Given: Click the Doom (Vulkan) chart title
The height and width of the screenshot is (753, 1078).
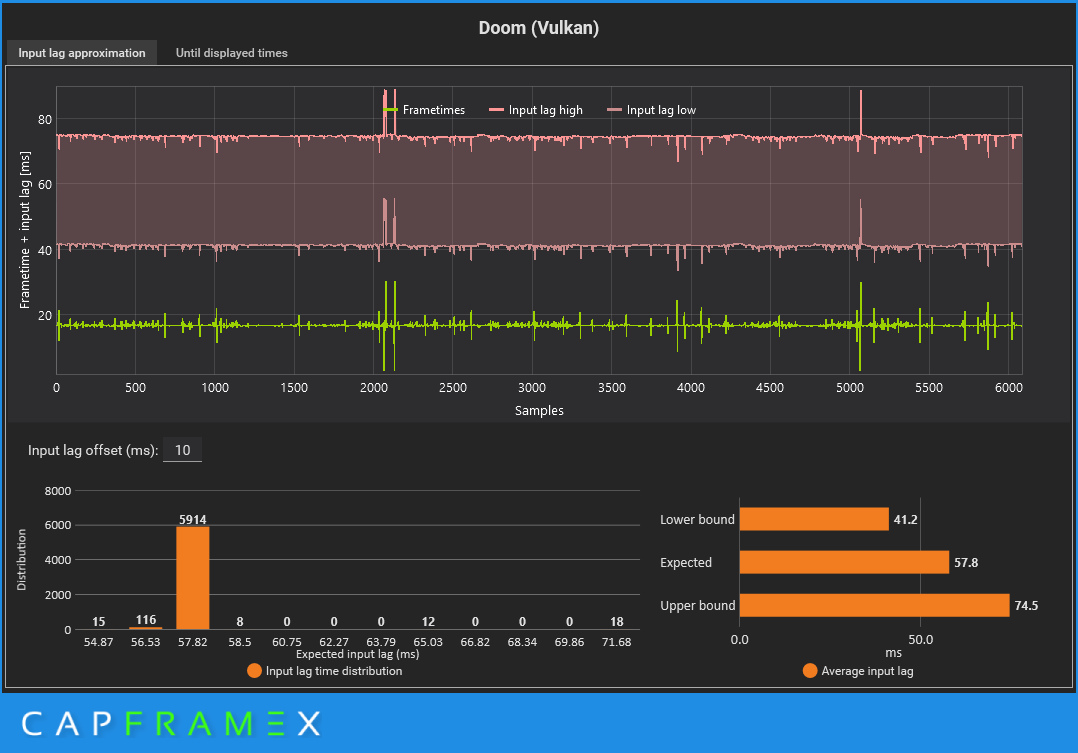Looking at the screenshot, I should (x=539, y=28).
